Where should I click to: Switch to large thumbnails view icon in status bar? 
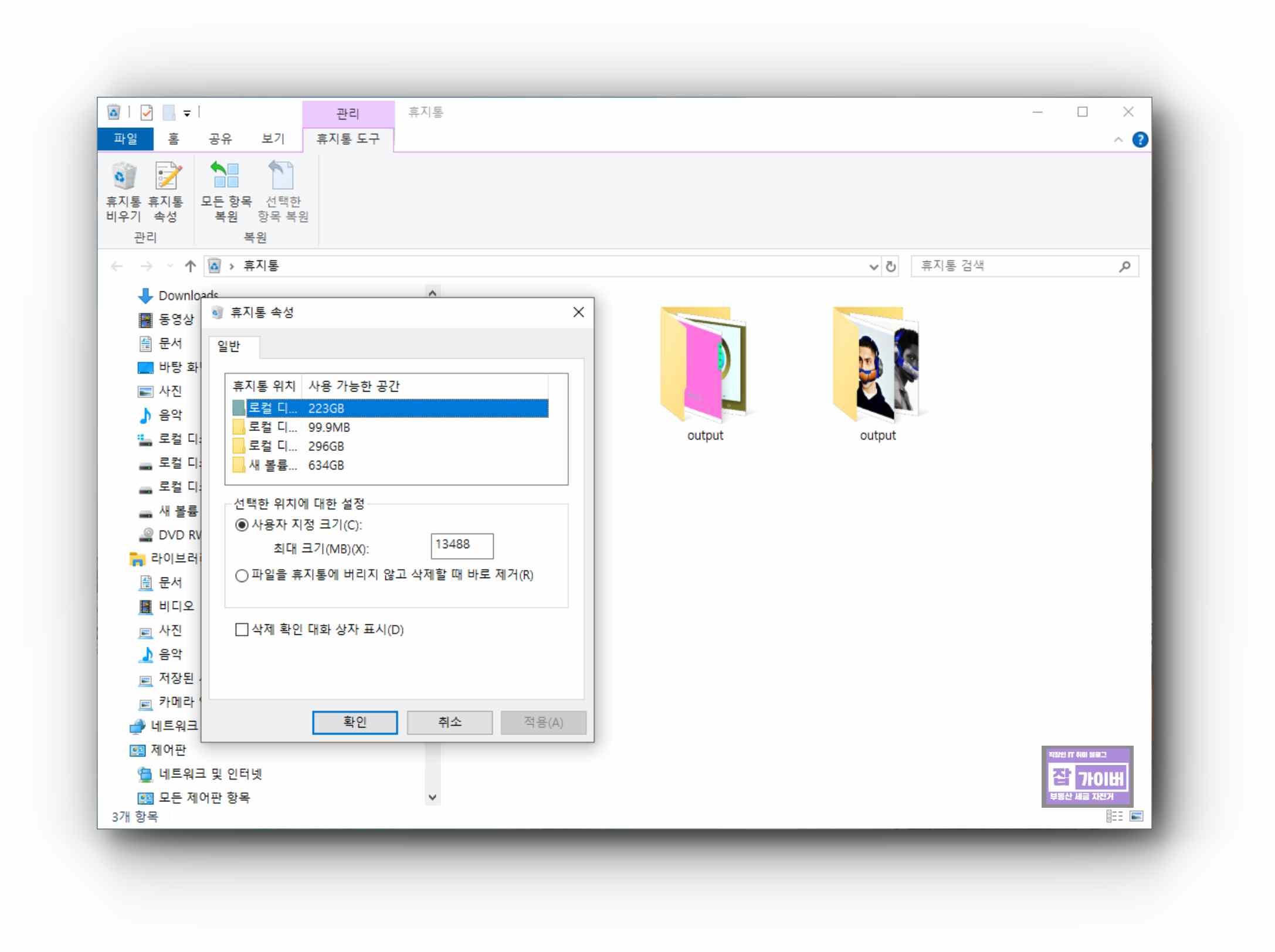(x=1136, y=816)
